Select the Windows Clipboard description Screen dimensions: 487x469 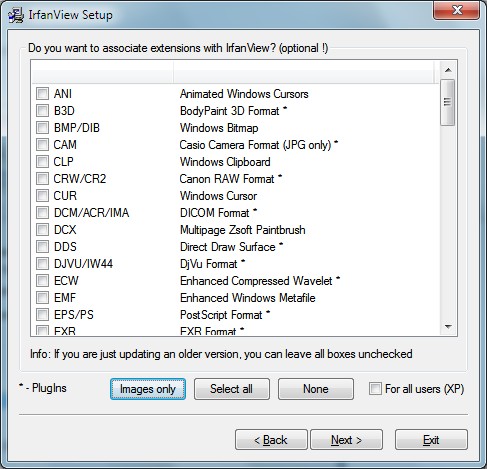[225, 162]
